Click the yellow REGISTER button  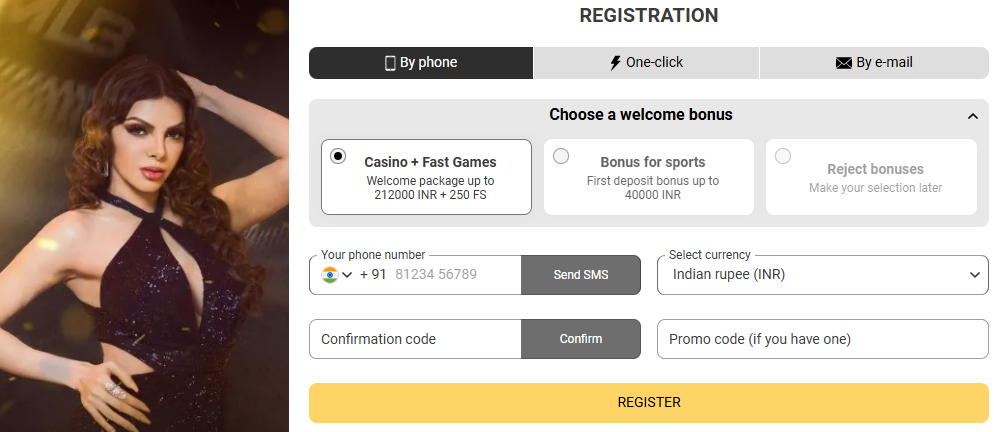[648, 403]
